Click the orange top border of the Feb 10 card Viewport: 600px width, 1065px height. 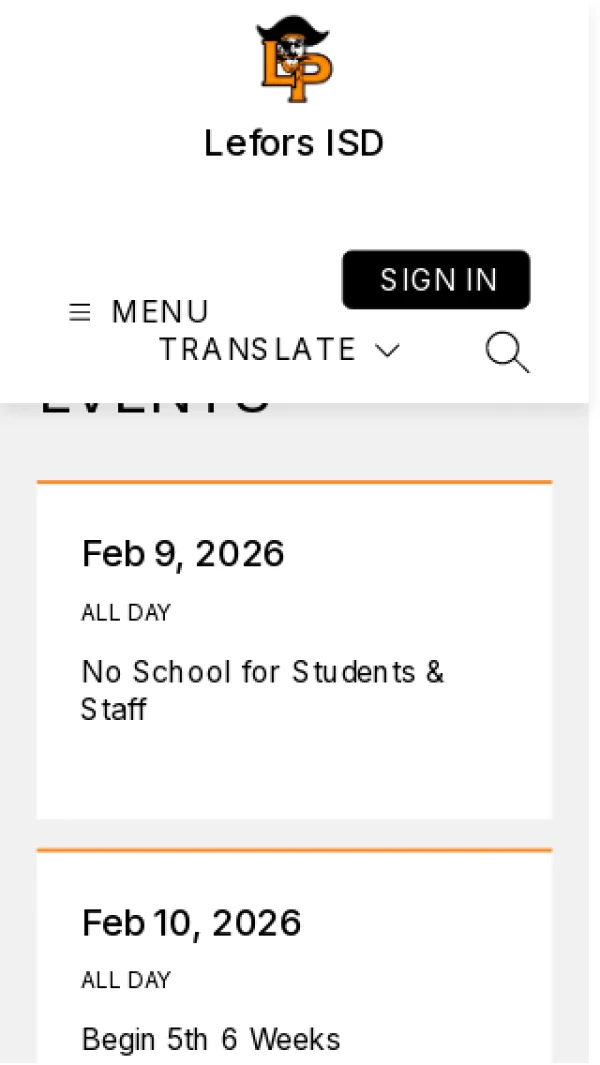(294, 850)
